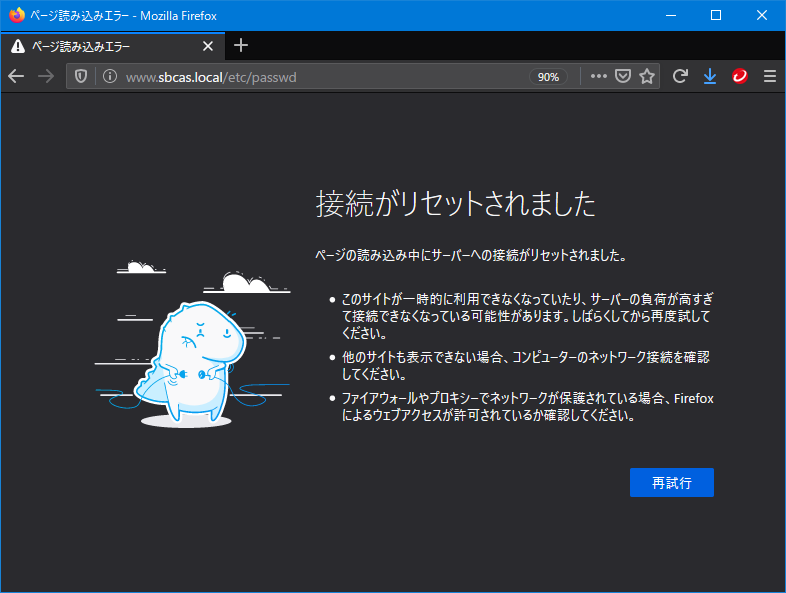Viewport: 786px width, 593px height.
Task: Minimize the Firefox window
Action: 671,16
